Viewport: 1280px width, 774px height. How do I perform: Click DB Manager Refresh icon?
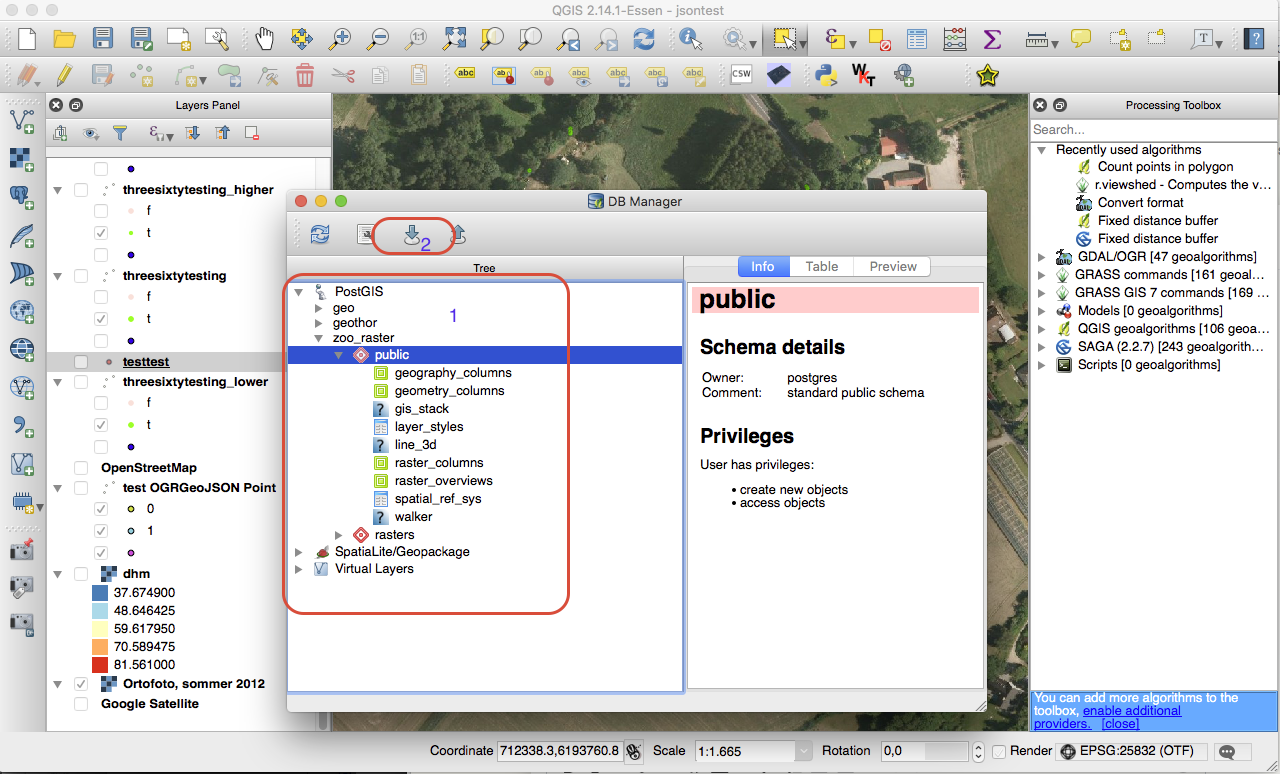click(320, 234)
